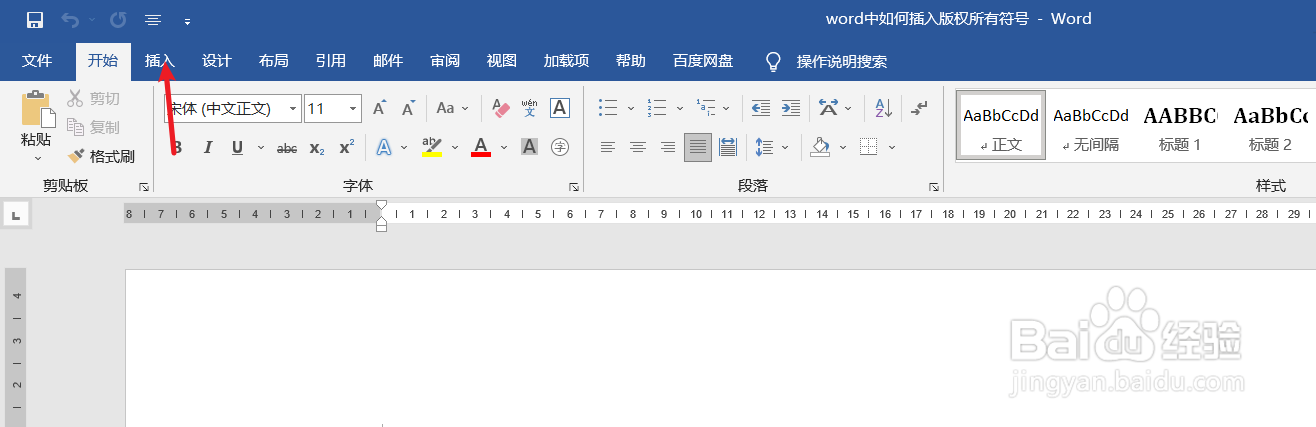Apply a bulleted list

(607, 108)
